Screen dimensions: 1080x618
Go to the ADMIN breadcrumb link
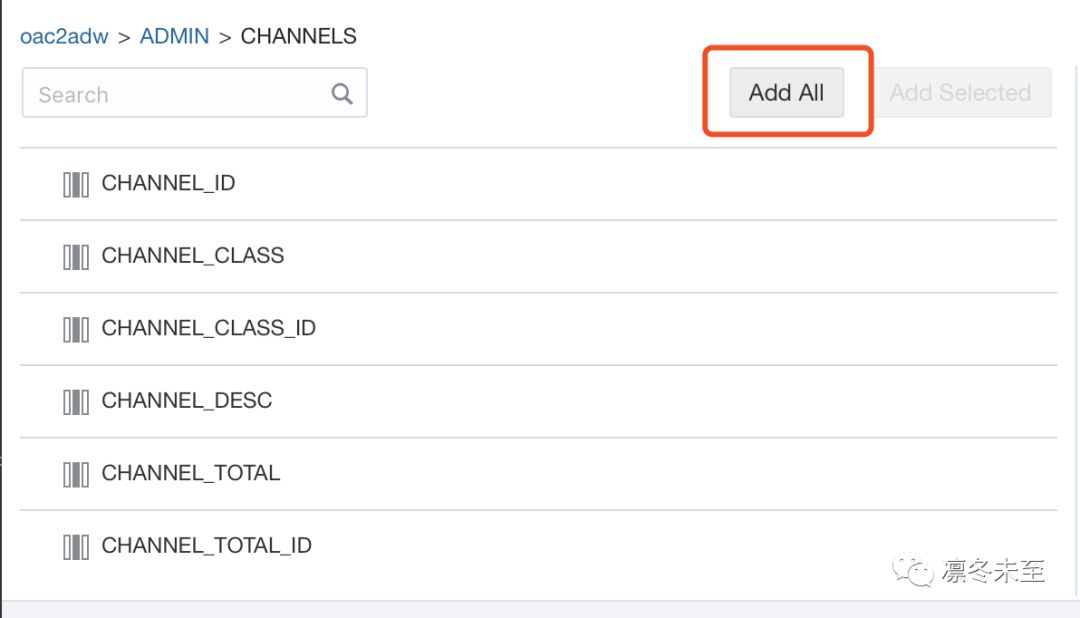[x=174, y=37]
